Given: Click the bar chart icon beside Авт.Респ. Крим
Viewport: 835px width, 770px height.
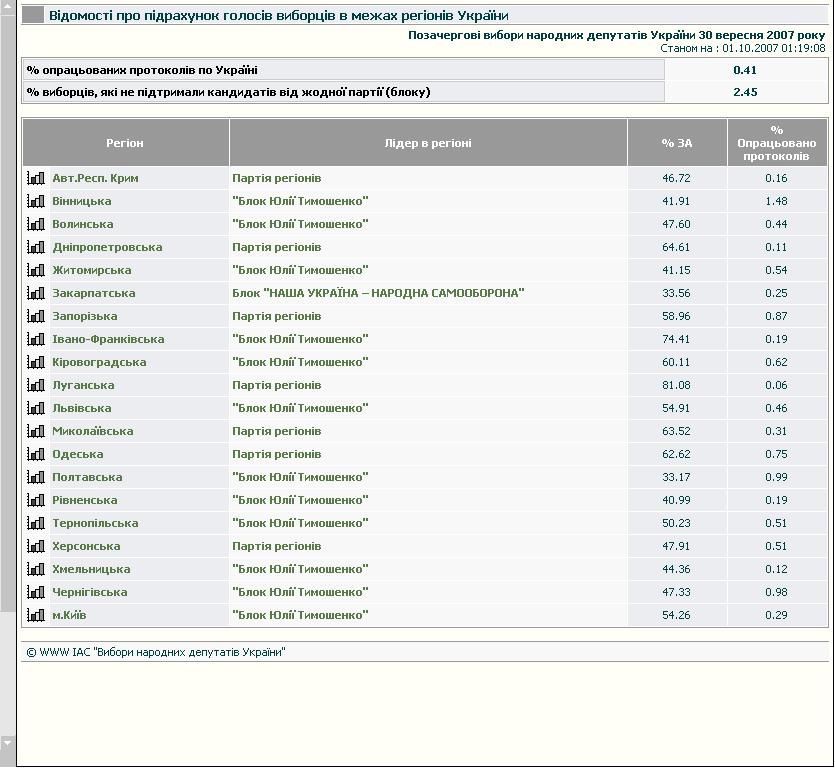Looking at the screenshot, I should 36,178.
